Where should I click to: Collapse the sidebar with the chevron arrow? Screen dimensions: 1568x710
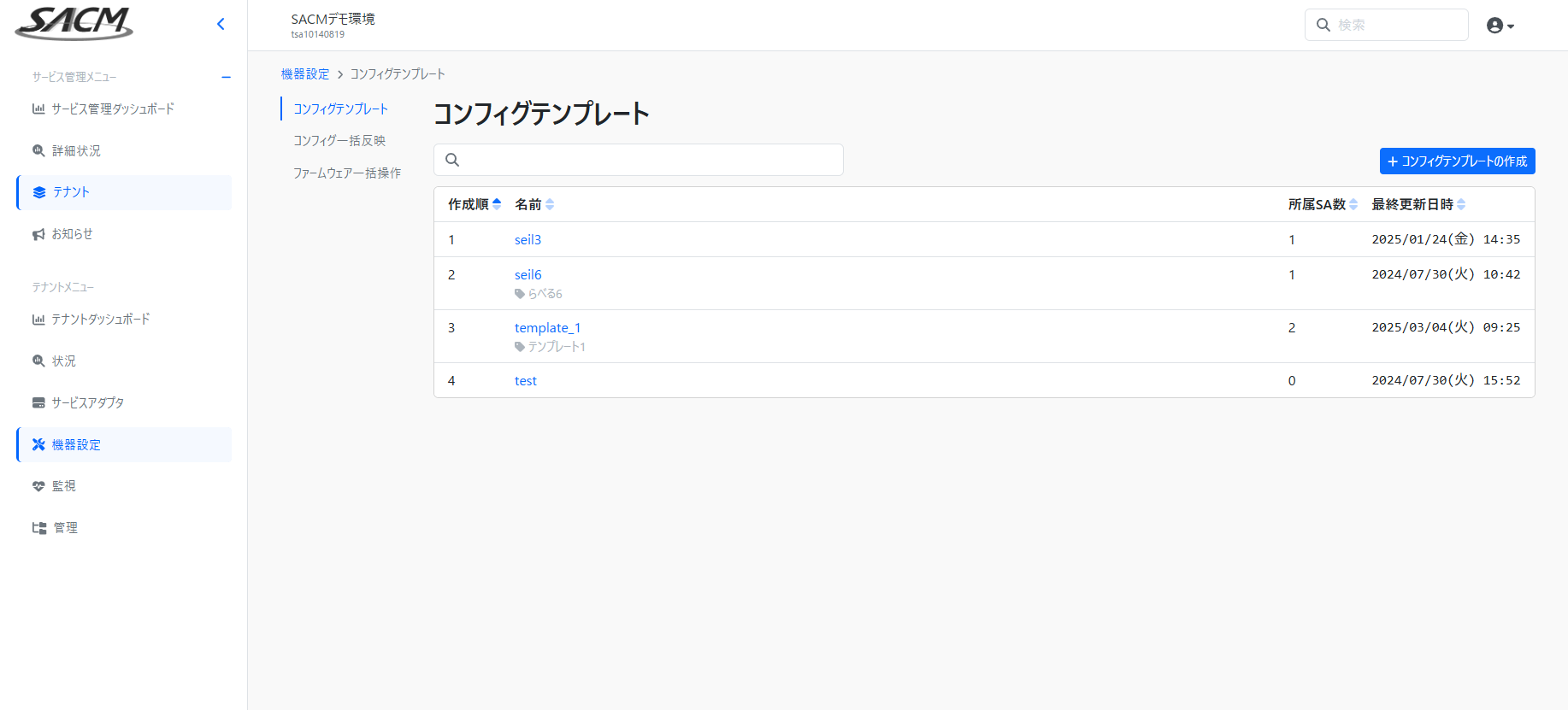coord(221,24)
